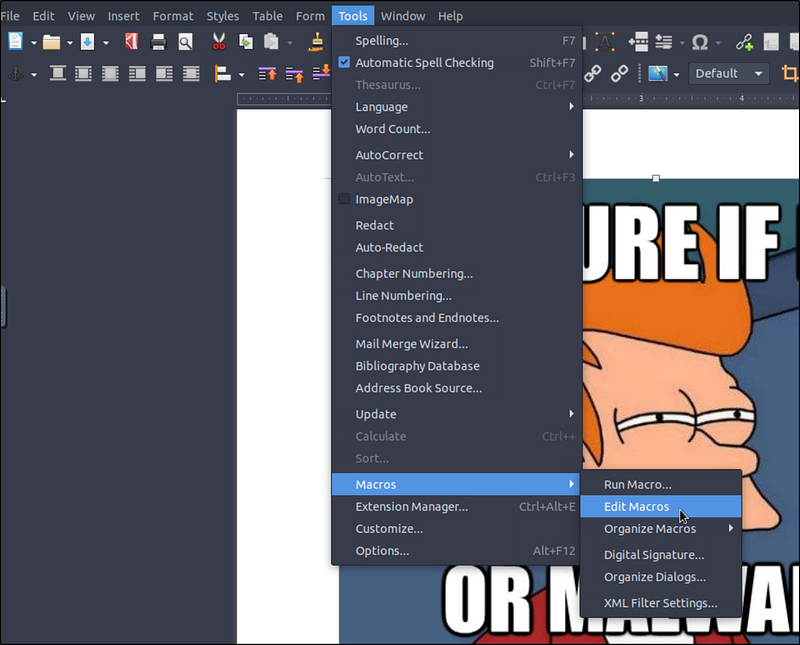The height and width of the screenshot is (645, 800).
Task: Expand the Organize Macros submenu
Action: pyautogui.click(x=660, y=529)
